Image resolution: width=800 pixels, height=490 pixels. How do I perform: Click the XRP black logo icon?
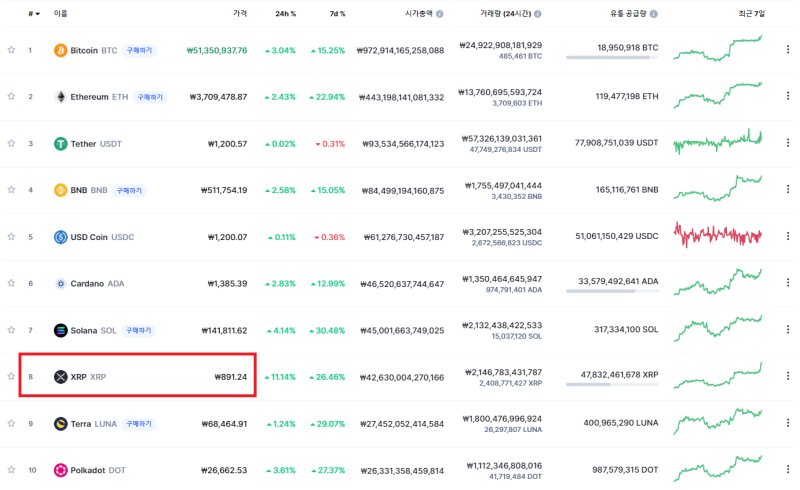click(x=61, y=377)
